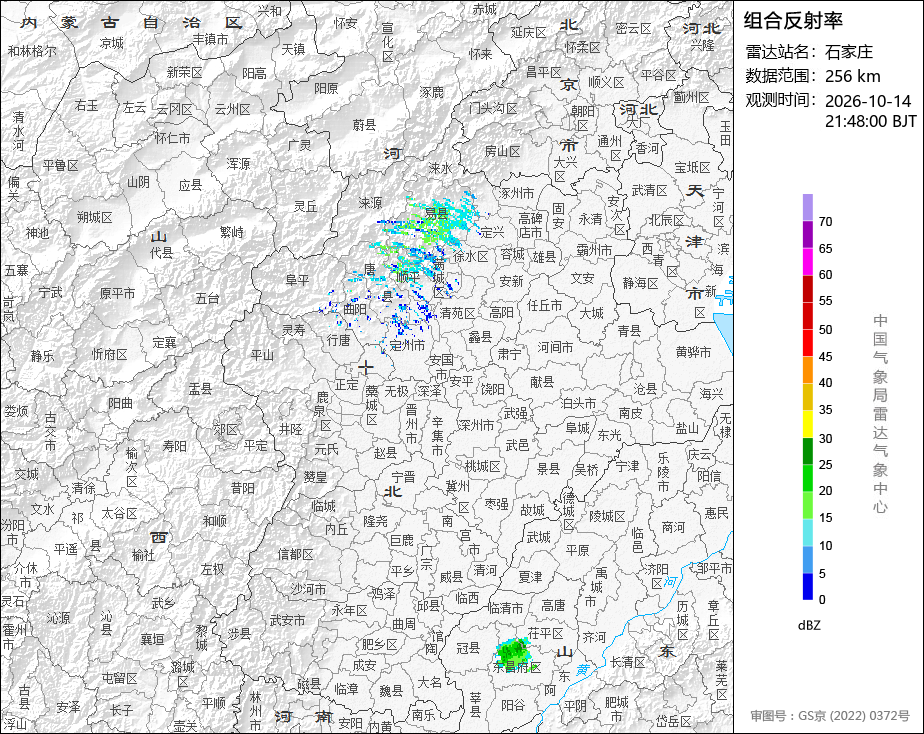This screenshot has height=734, width=924.
Task: Click the 临清市 label on the map
Action: [506, 607]
